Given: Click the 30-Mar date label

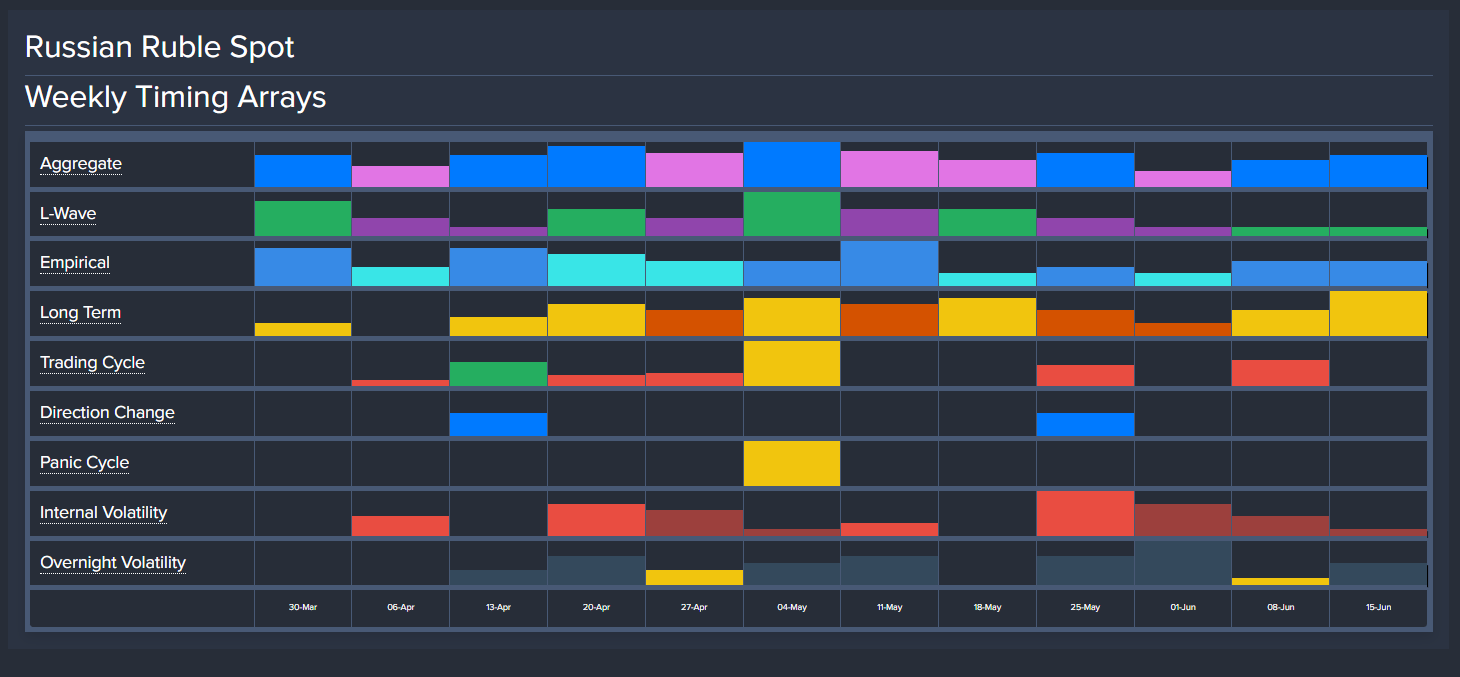Looking at the screenshot, I should tap(303, 607).
